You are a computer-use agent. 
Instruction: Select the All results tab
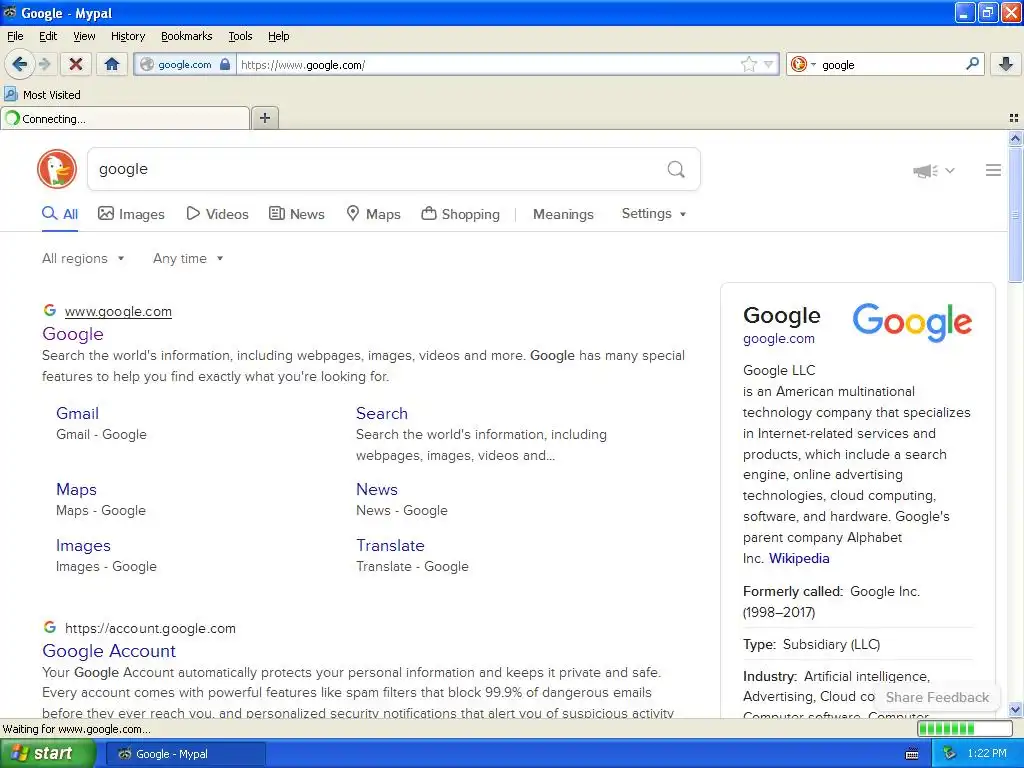pyautogui.click(x=60, y=214)
